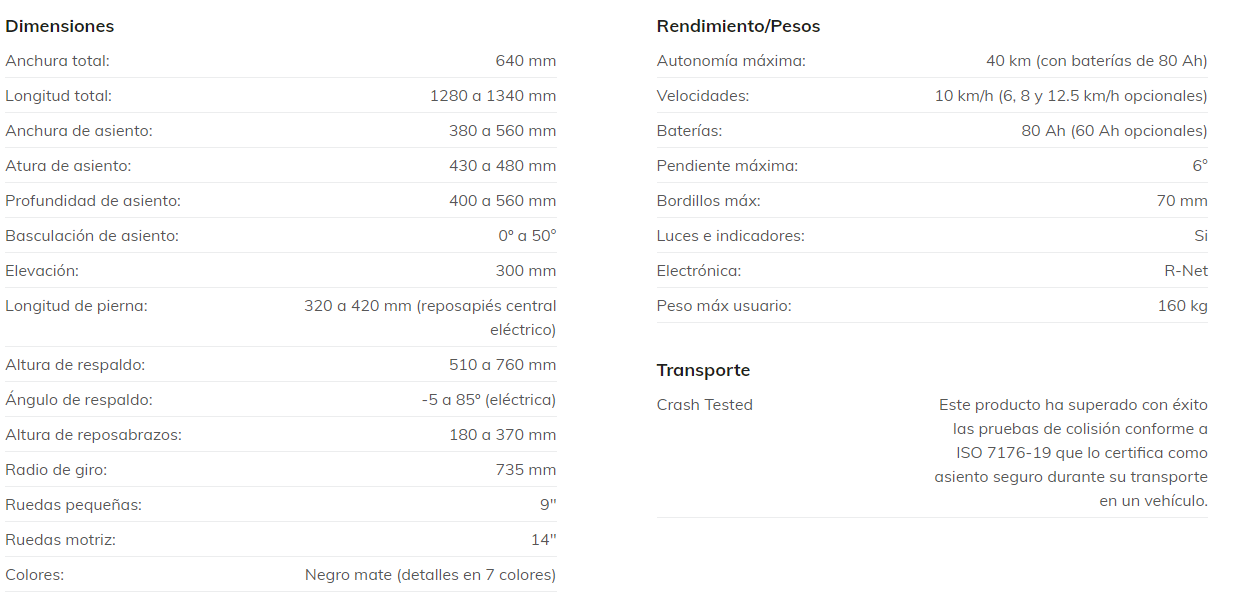Click the Peso máx usuario label

click(724, 306)
